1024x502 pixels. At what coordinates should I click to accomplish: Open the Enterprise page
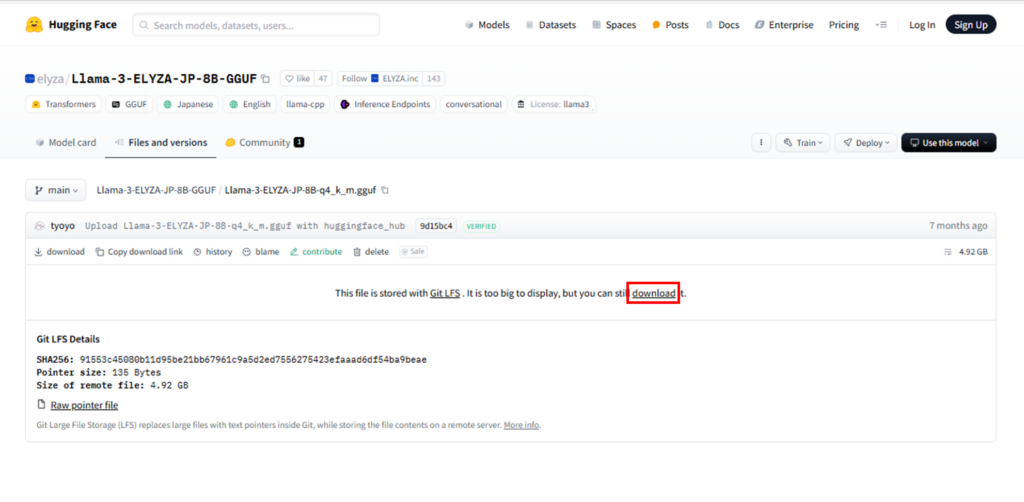[784, 25]
